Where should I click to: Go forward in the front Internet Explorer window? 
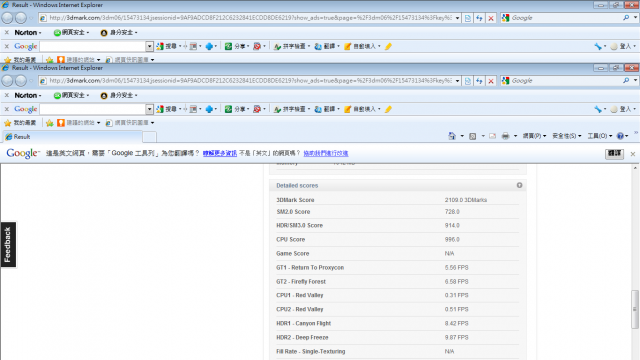click(21, 81)
